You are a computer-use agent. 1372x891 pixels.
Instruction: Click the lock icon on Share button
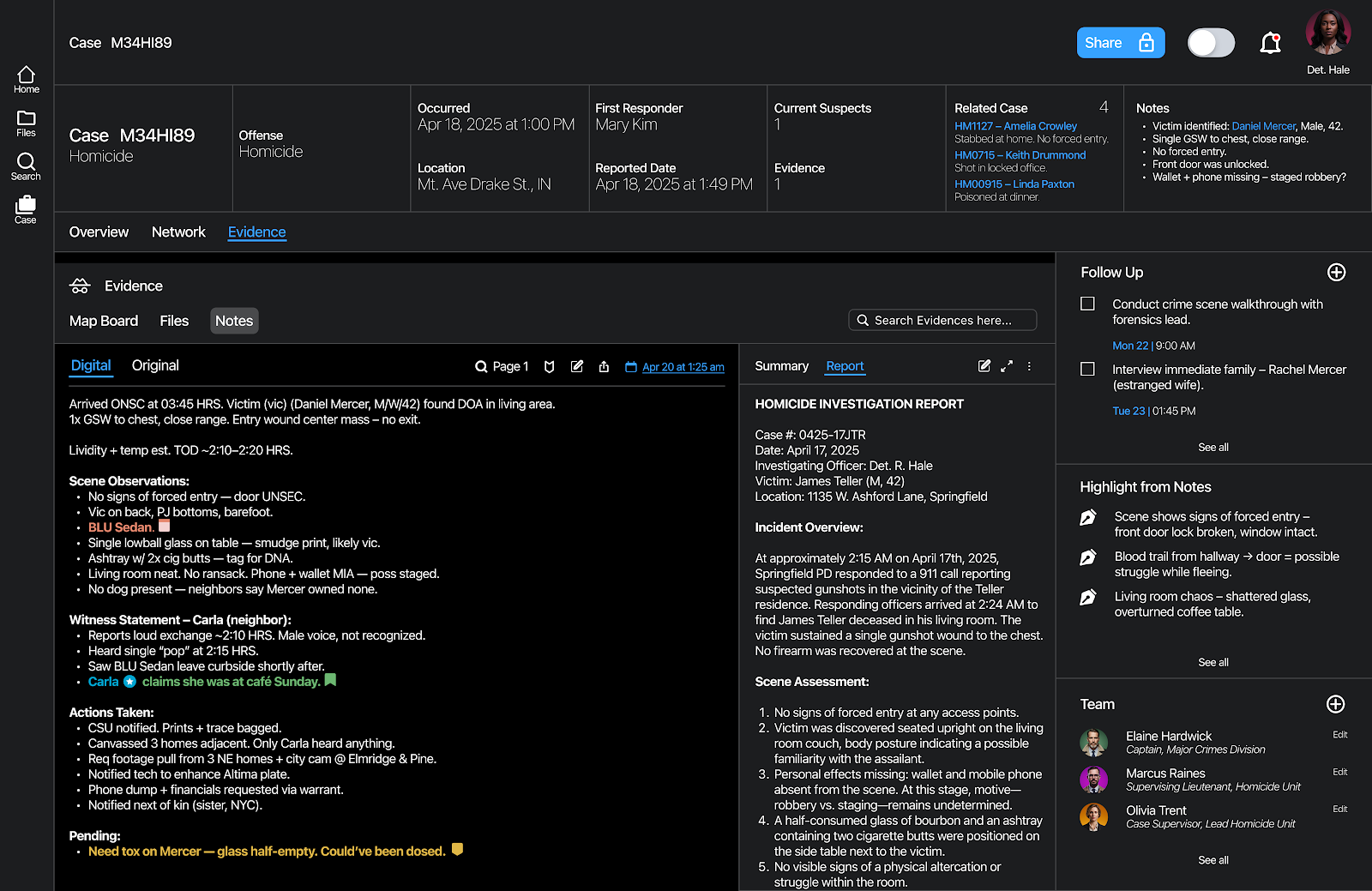click(x=1146, y=43)
